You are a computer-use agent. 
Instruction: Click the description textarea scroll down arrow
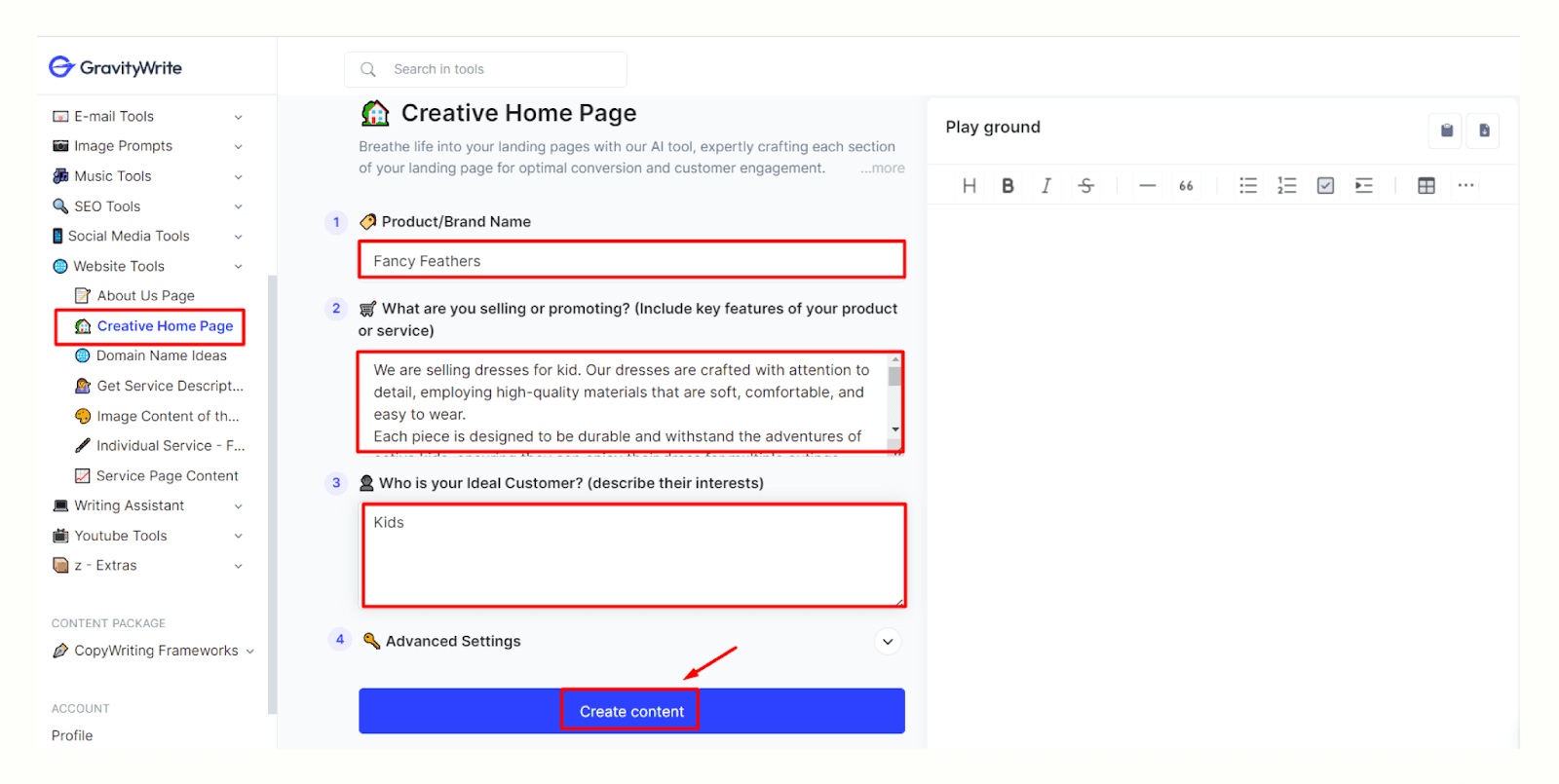click(894, 429)
